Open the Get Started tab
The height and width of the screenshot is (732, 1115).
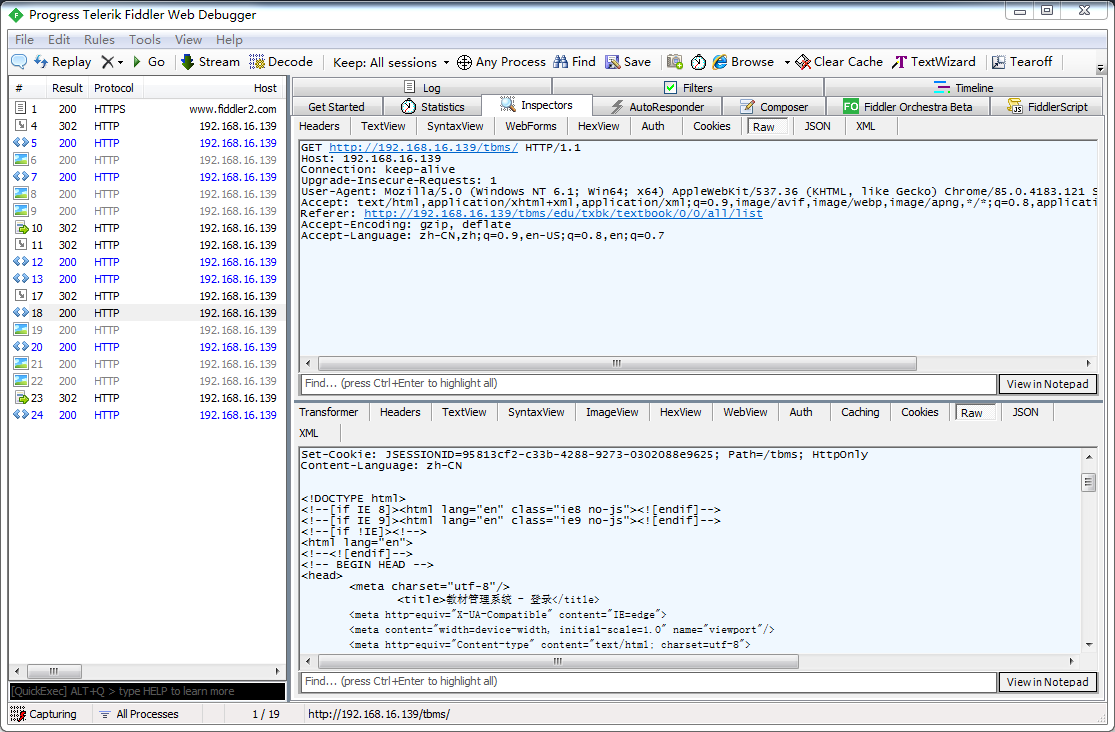336,107
